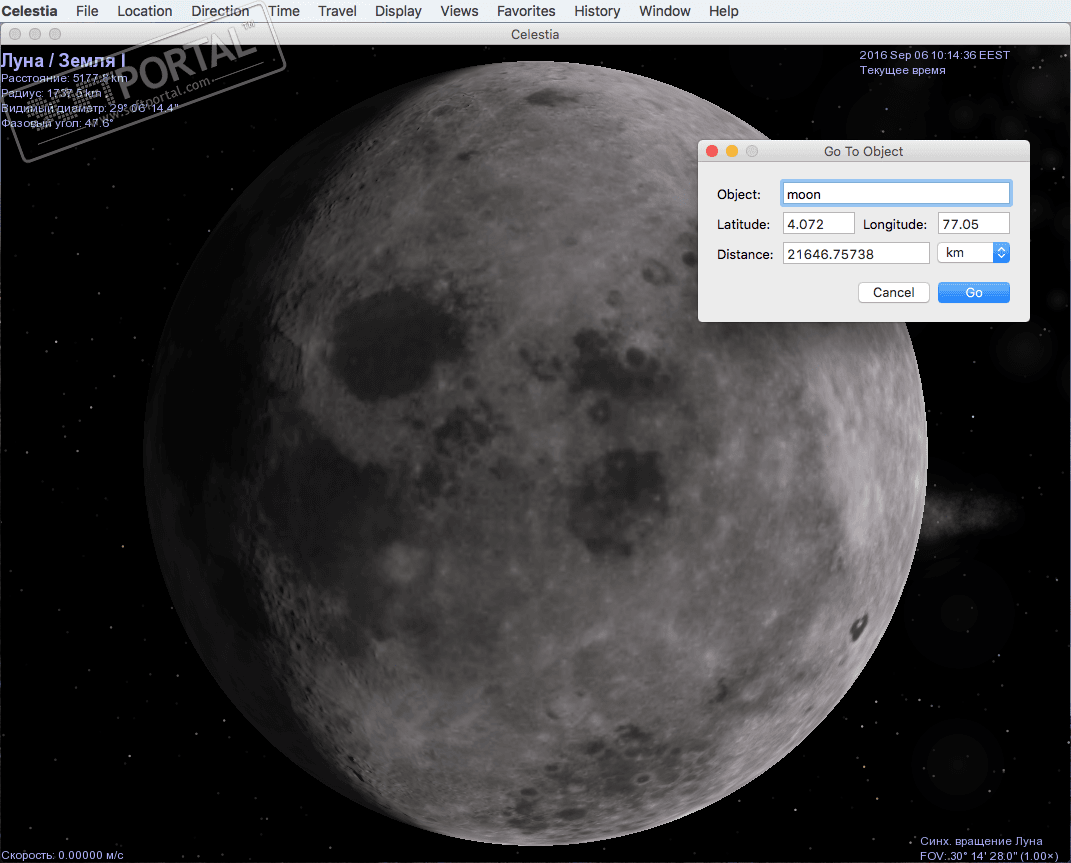Click into the Latitude input field

click(x=818, y=224)
